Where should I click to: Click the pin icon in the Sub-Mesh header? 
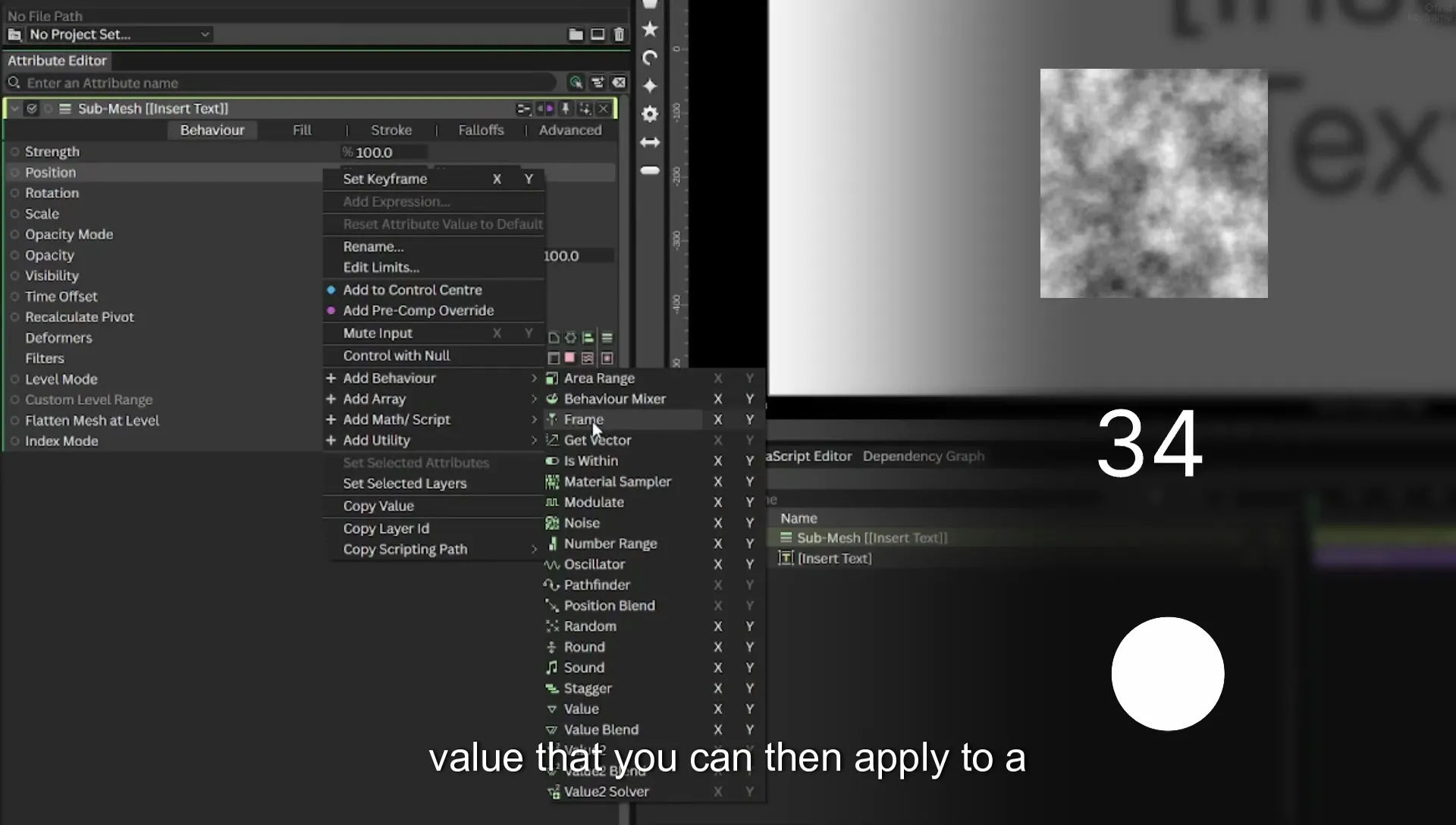[x=565, y=109]
